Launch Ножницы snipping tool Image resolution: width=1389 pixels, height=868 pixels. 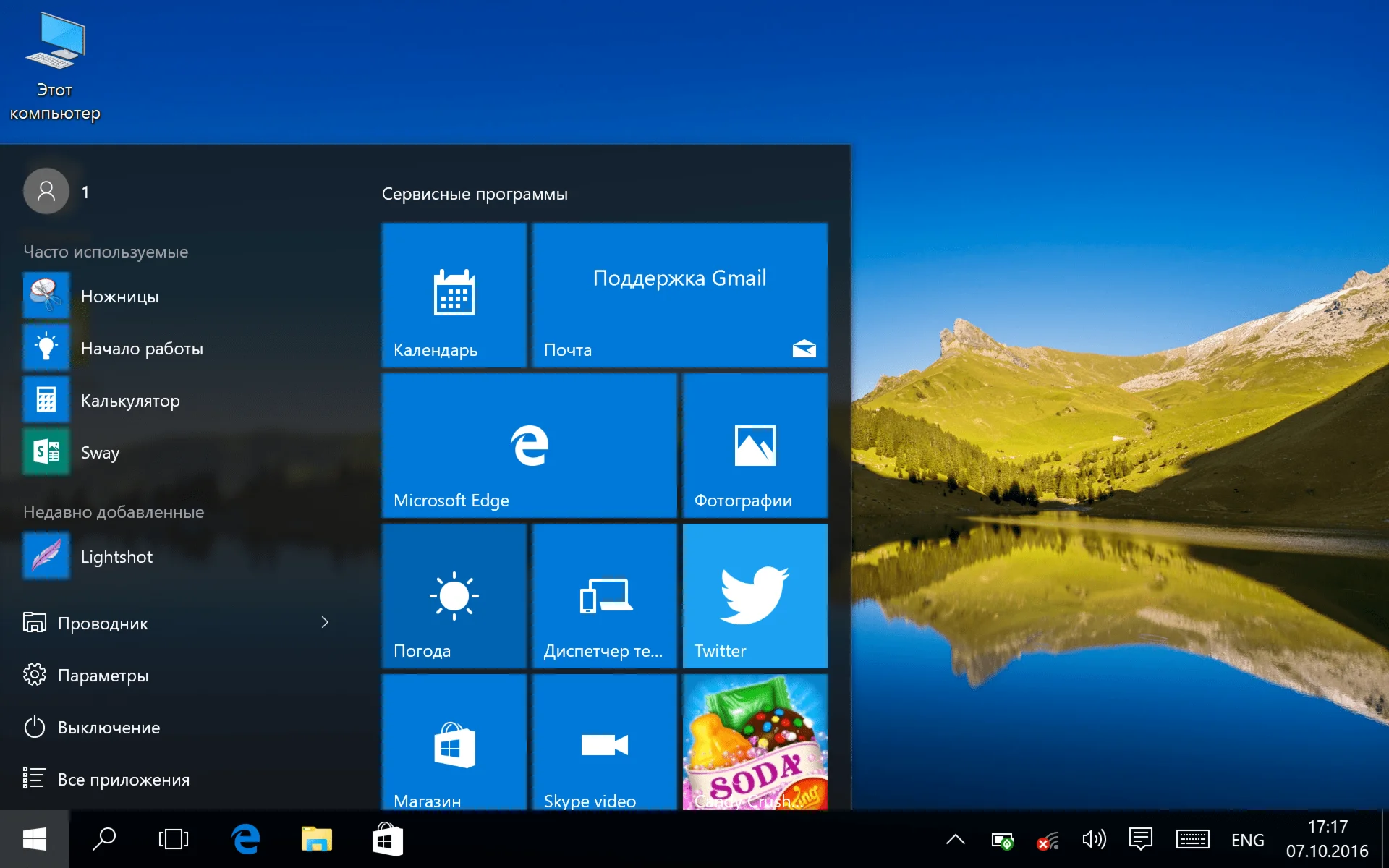[x=119, y=297]
